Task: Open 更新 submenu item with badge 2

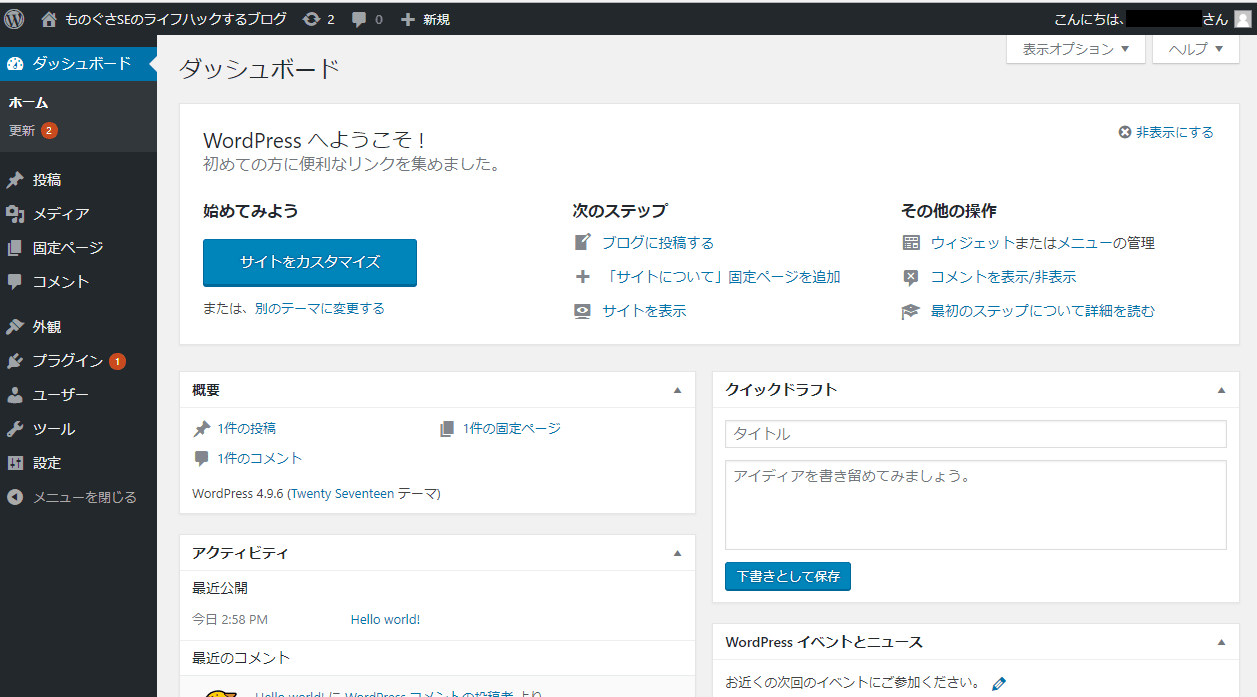Action: click(33, 130)
